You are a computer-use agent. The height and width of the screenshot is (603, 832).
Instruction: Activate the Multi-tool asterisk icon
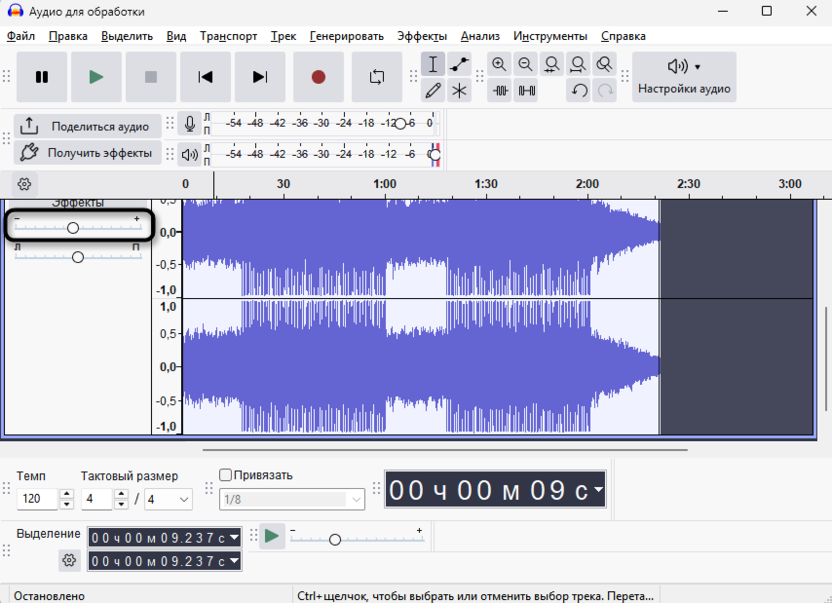459,91
